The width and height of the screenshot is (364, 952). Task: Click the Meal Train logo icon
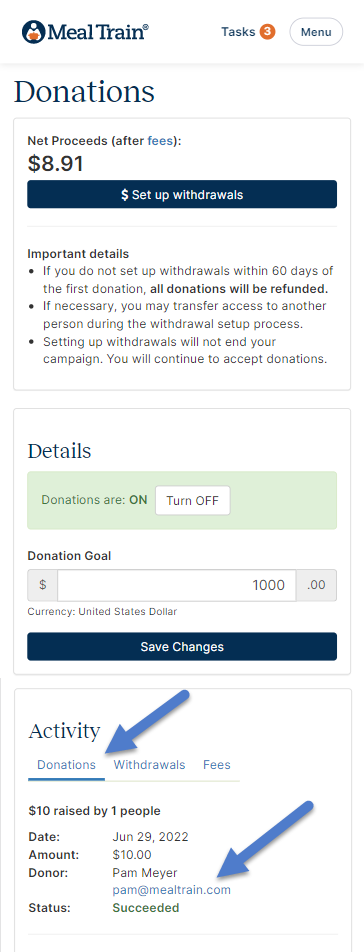click(33, 32)
